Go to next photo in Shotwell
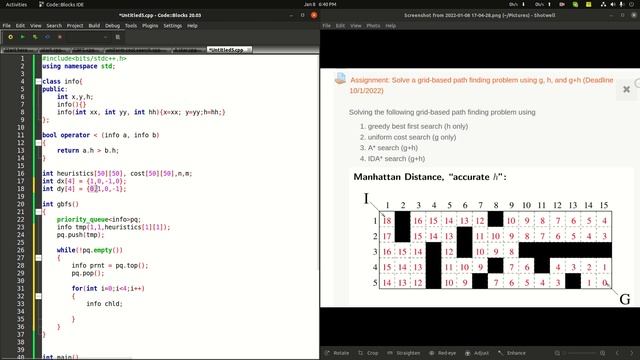The width and height of the screenshot is (640, 360). (632, 353)
